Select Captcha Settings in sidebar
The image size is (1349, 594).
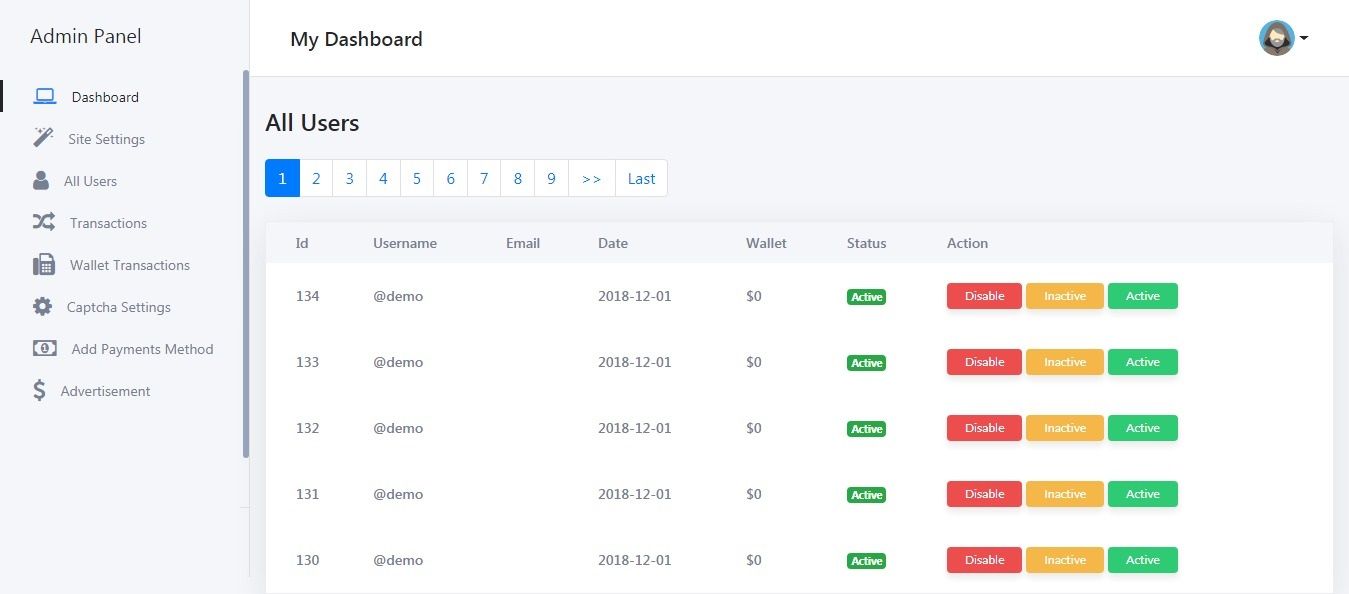(x=119, y=307)
